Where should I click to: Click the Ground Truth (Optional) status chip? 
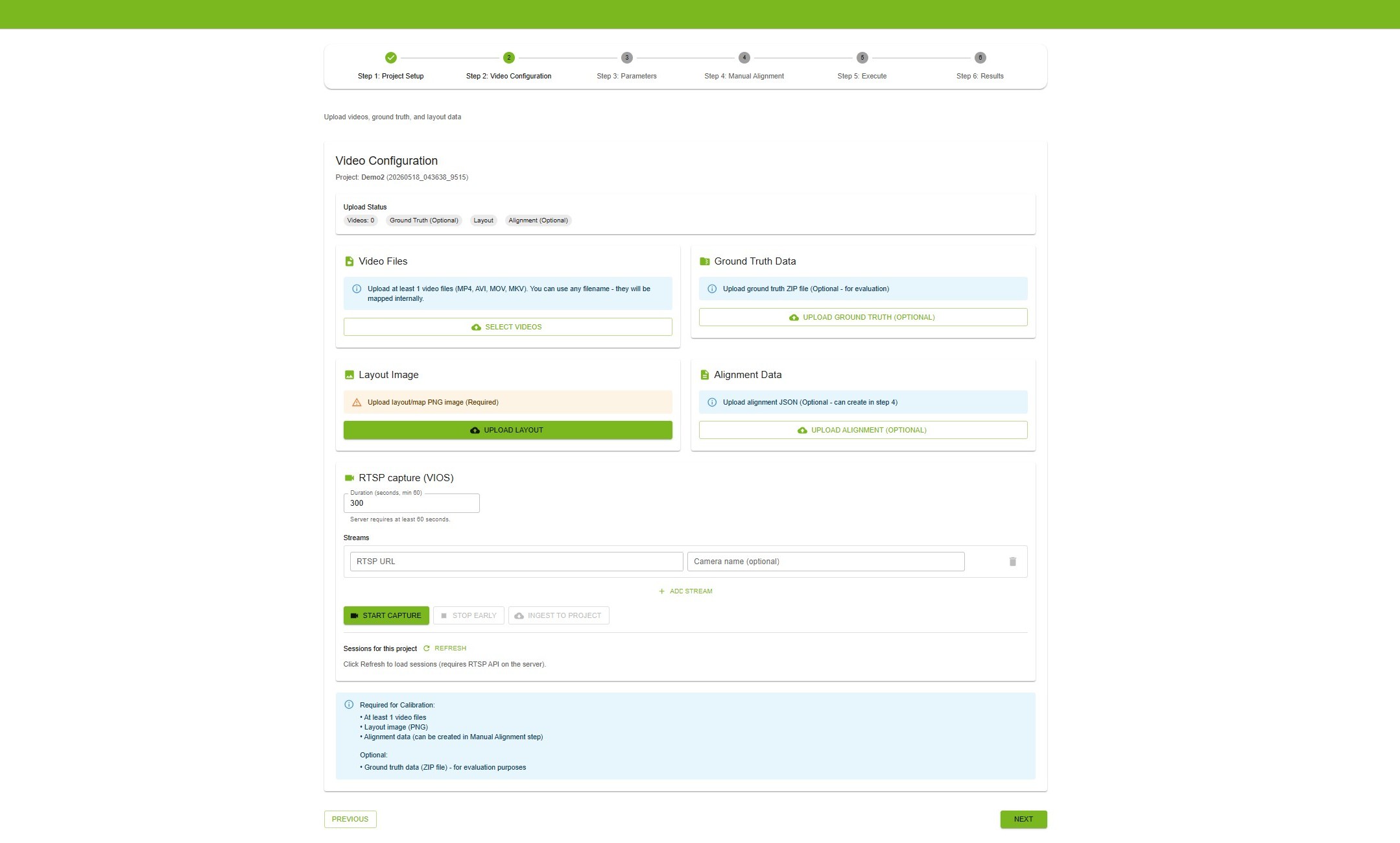pyautogui.click(x=424, y=220)
